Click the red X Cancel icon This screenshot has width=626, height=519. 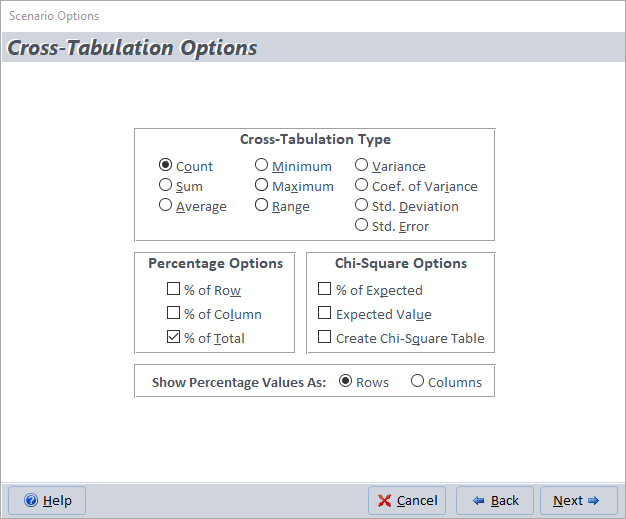(x=384, y=501)
